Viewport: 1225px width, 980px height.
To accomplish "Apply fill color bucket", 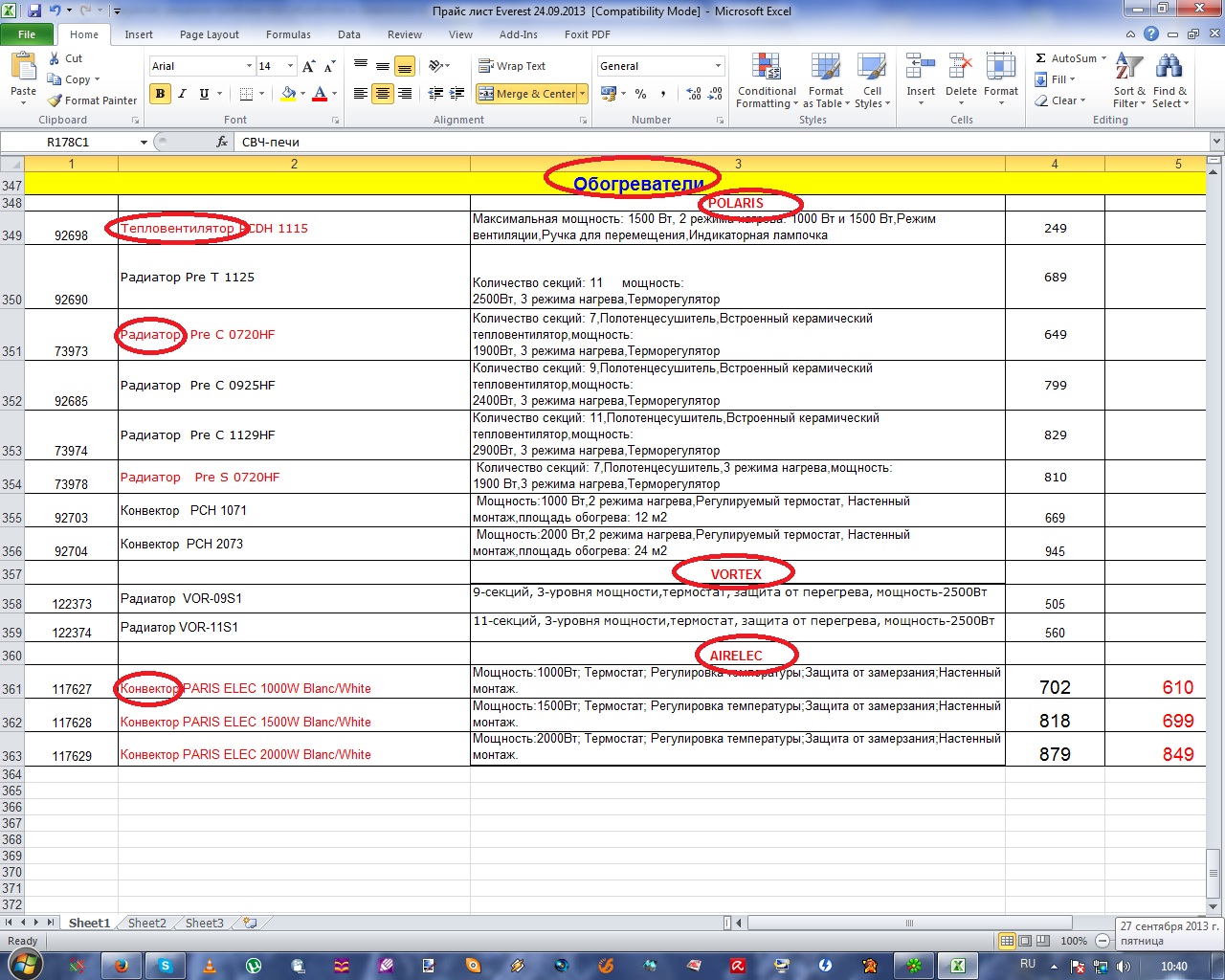I will tap(287, 94).
